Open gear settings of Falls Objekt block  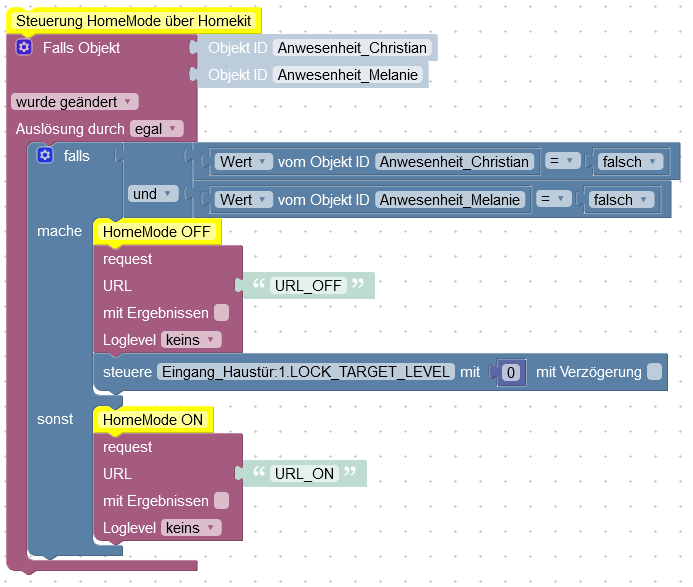coord(24,47)
